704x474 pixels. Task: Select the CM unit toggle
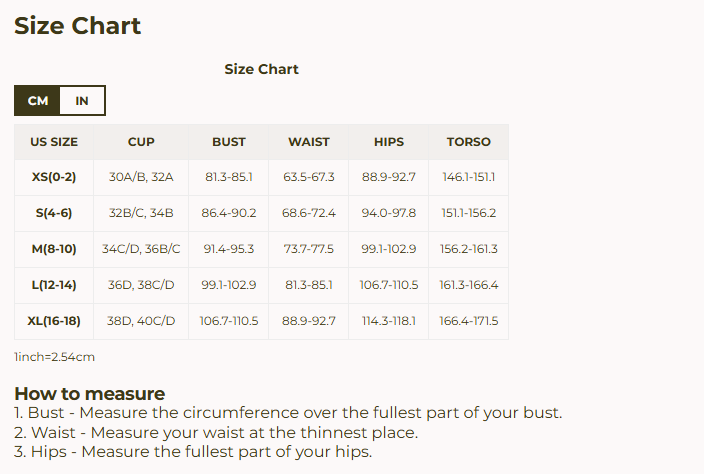point(38,101)
